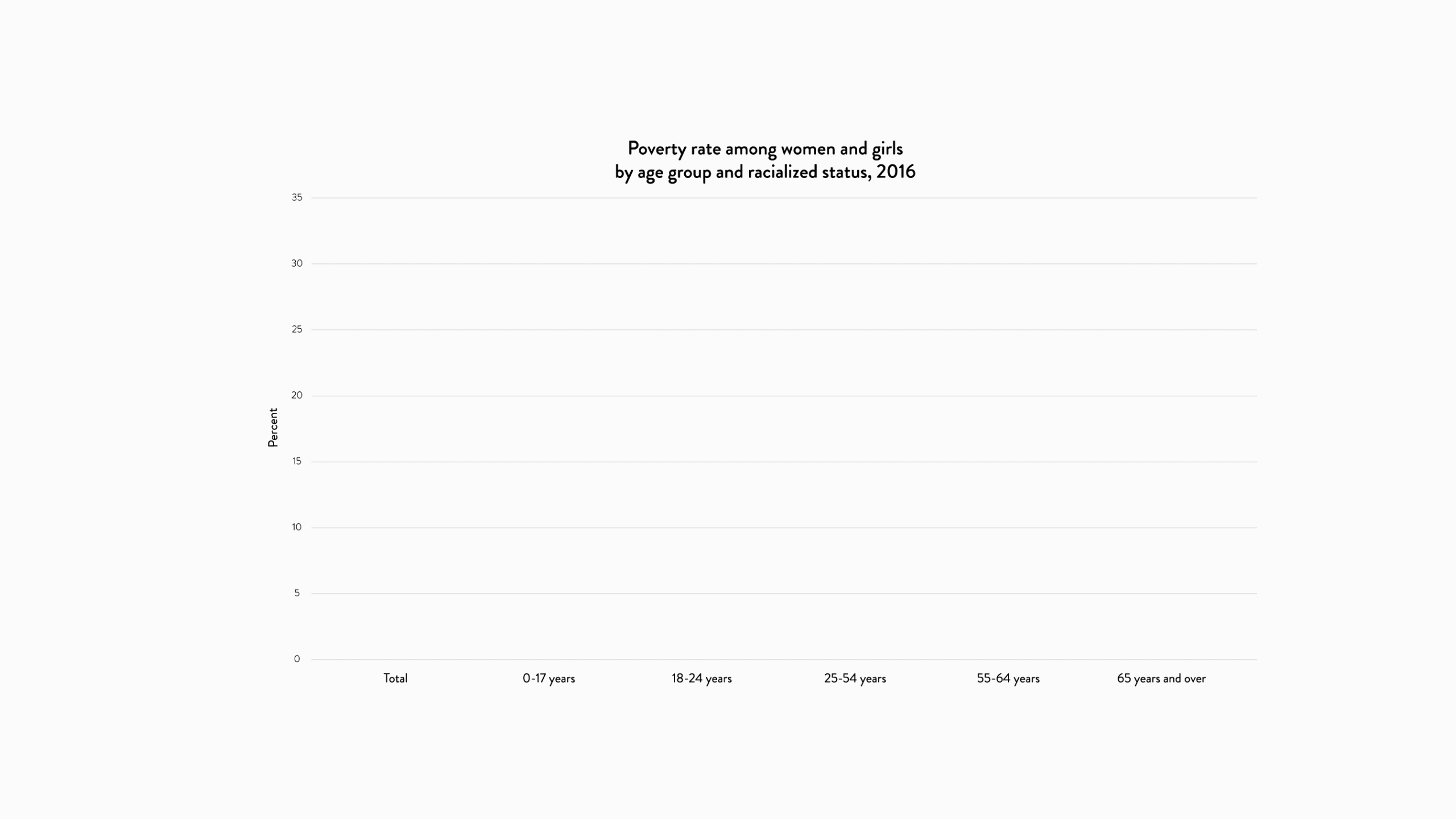The image size is (1456, 819).
Task: Click the 35 y-axis tick label
Action: [297, 197]
